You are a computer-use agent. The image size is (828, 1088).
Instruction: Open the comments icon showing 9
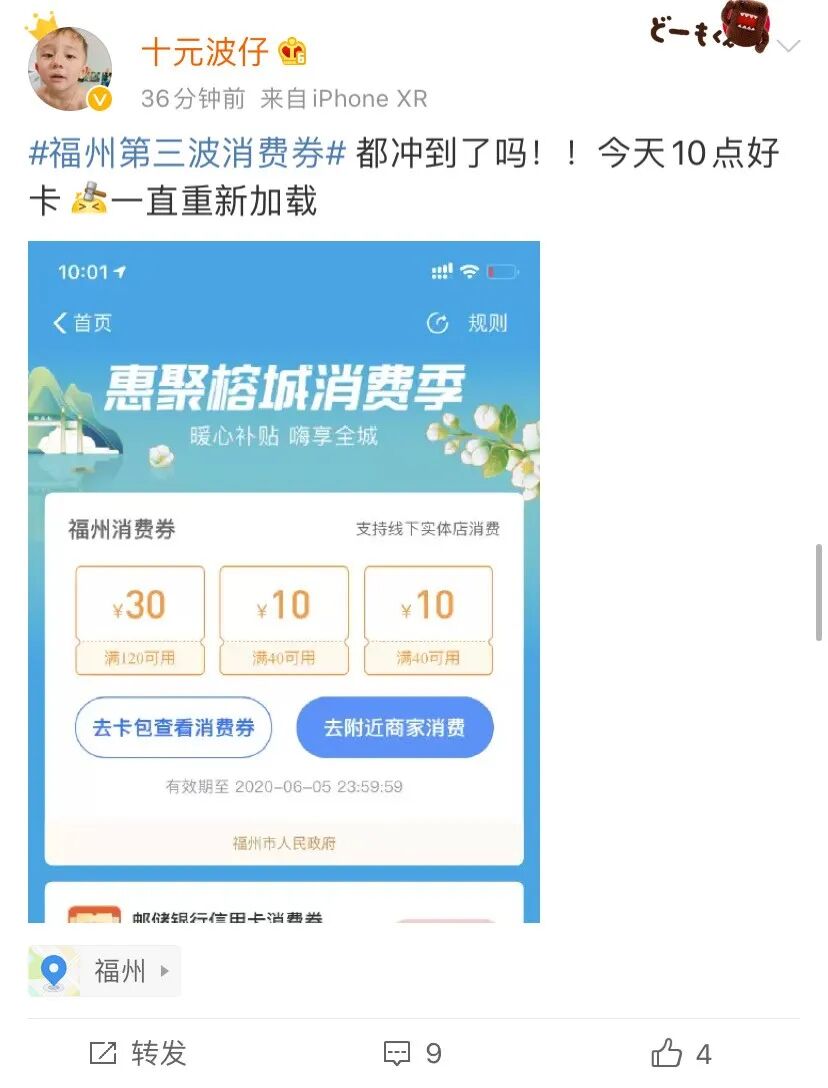(x=397, y=1053)
